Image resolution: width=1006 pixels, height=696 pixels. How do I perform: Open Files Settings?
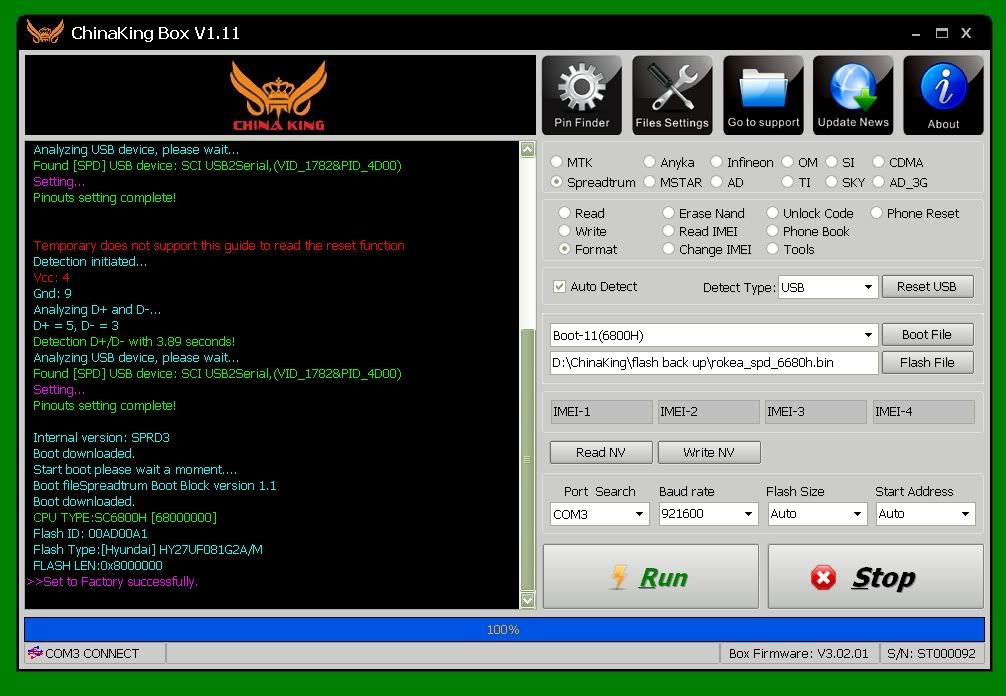(672, 95)
